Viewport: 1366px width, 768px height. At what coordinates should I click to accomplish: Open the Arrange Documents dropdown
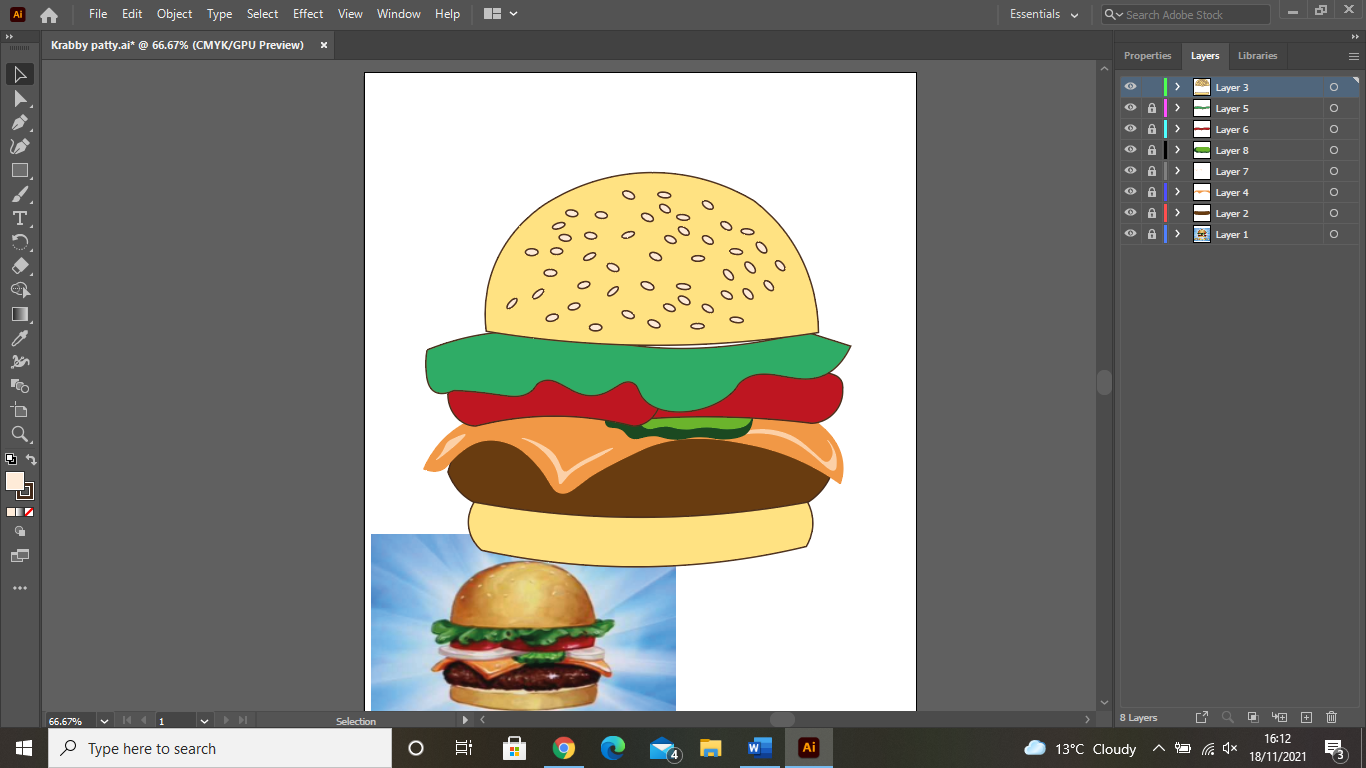point(500,14)
